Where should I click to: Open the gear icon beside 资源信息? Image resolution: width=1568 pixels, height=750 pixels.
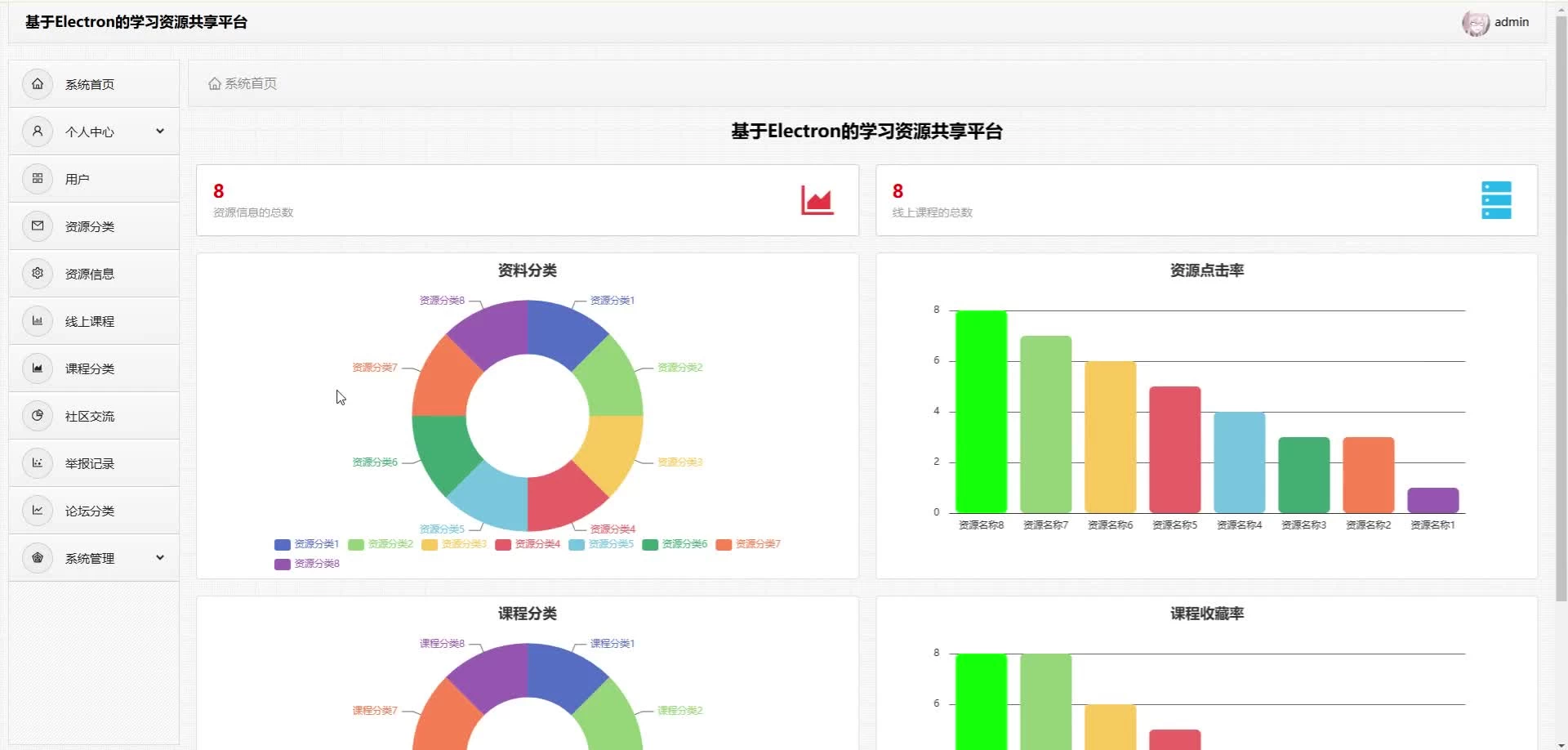38,274
